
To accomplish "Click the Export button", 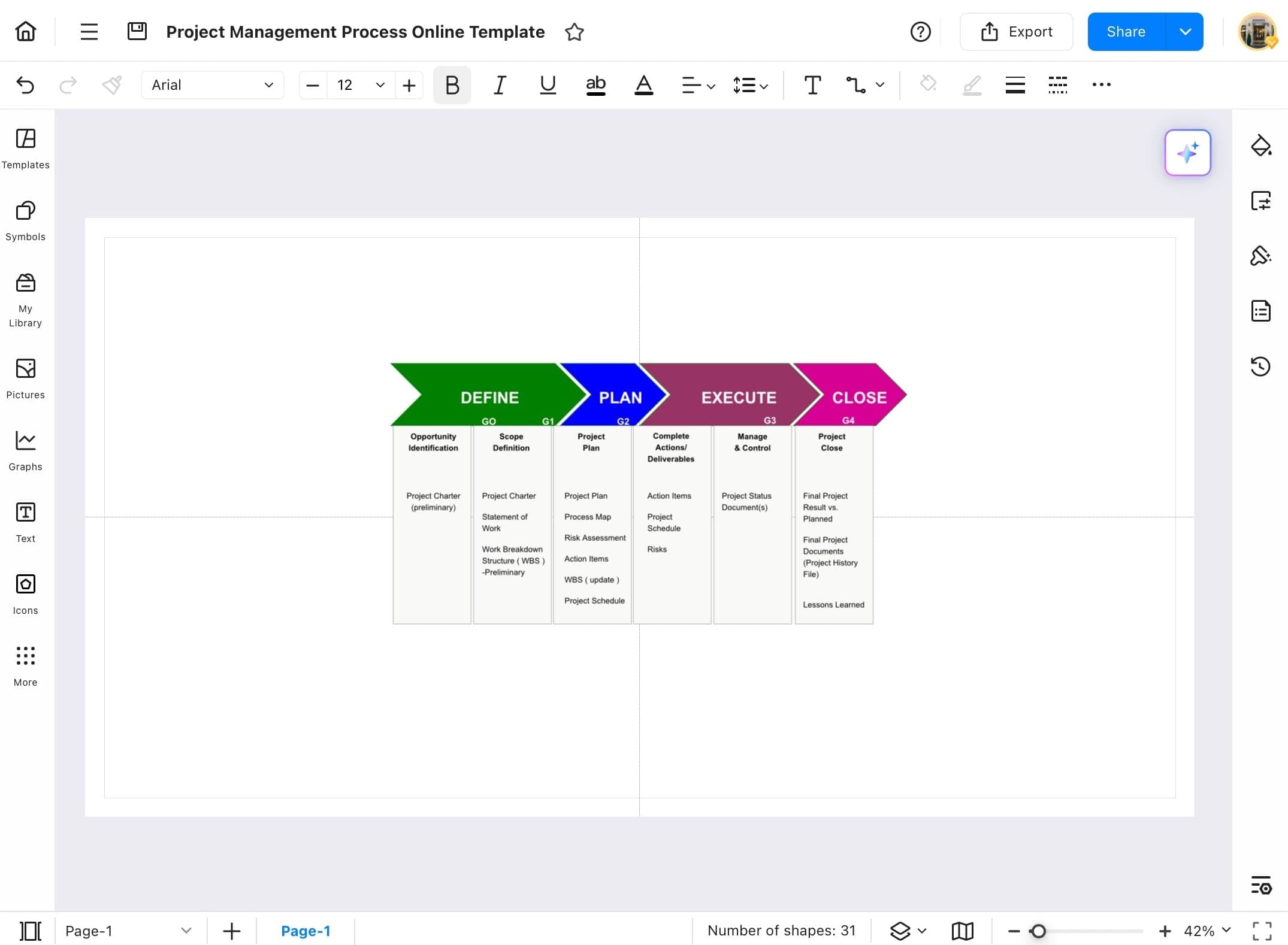I will pyautogui.click(x=1016, y=32).
